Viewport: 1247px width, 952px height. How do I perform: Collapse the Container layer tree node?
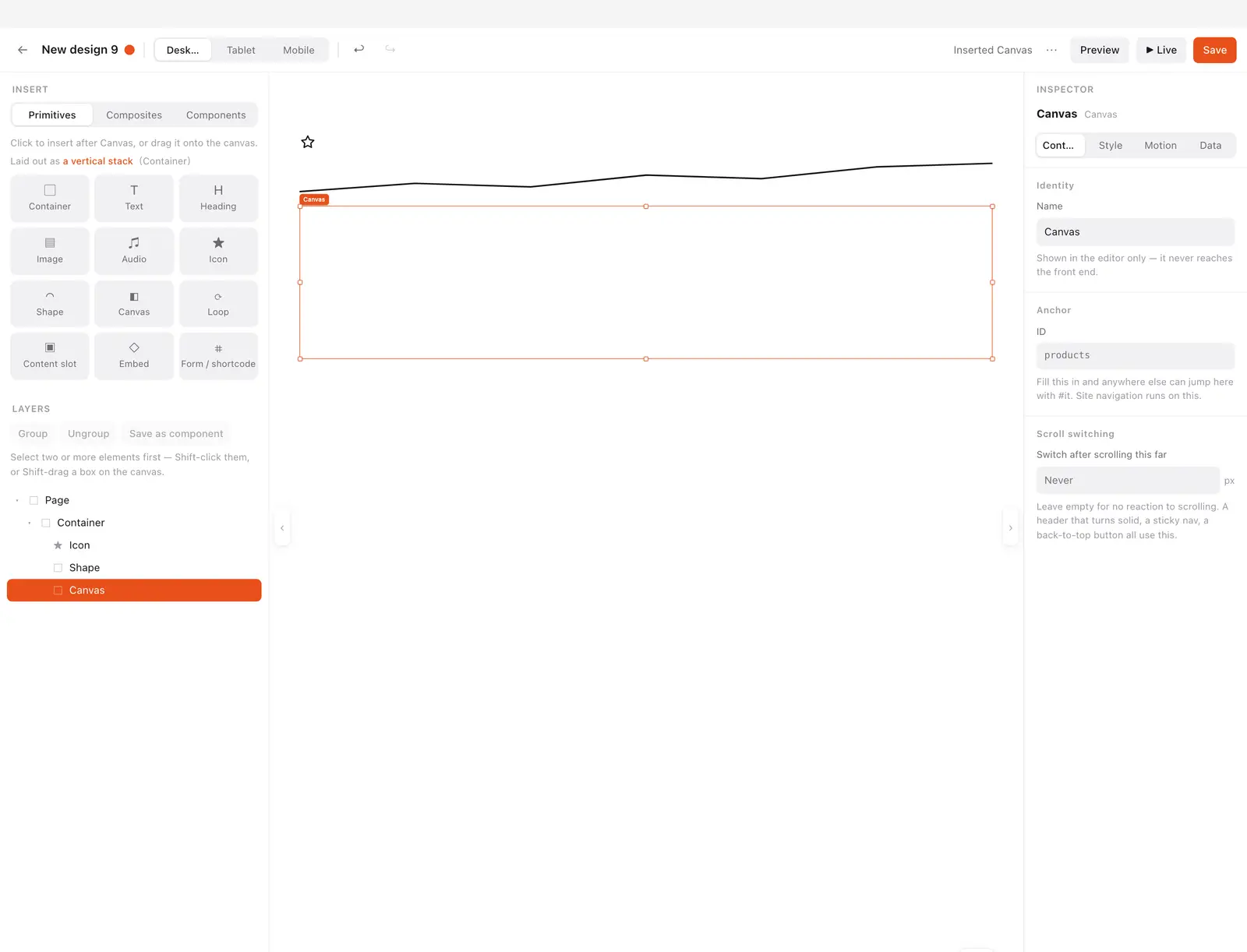point(30,523)
